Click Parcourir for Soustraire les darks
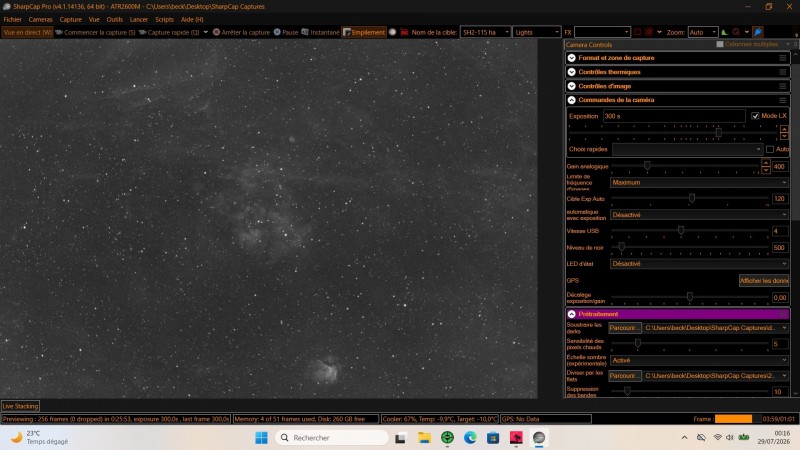 624,328
